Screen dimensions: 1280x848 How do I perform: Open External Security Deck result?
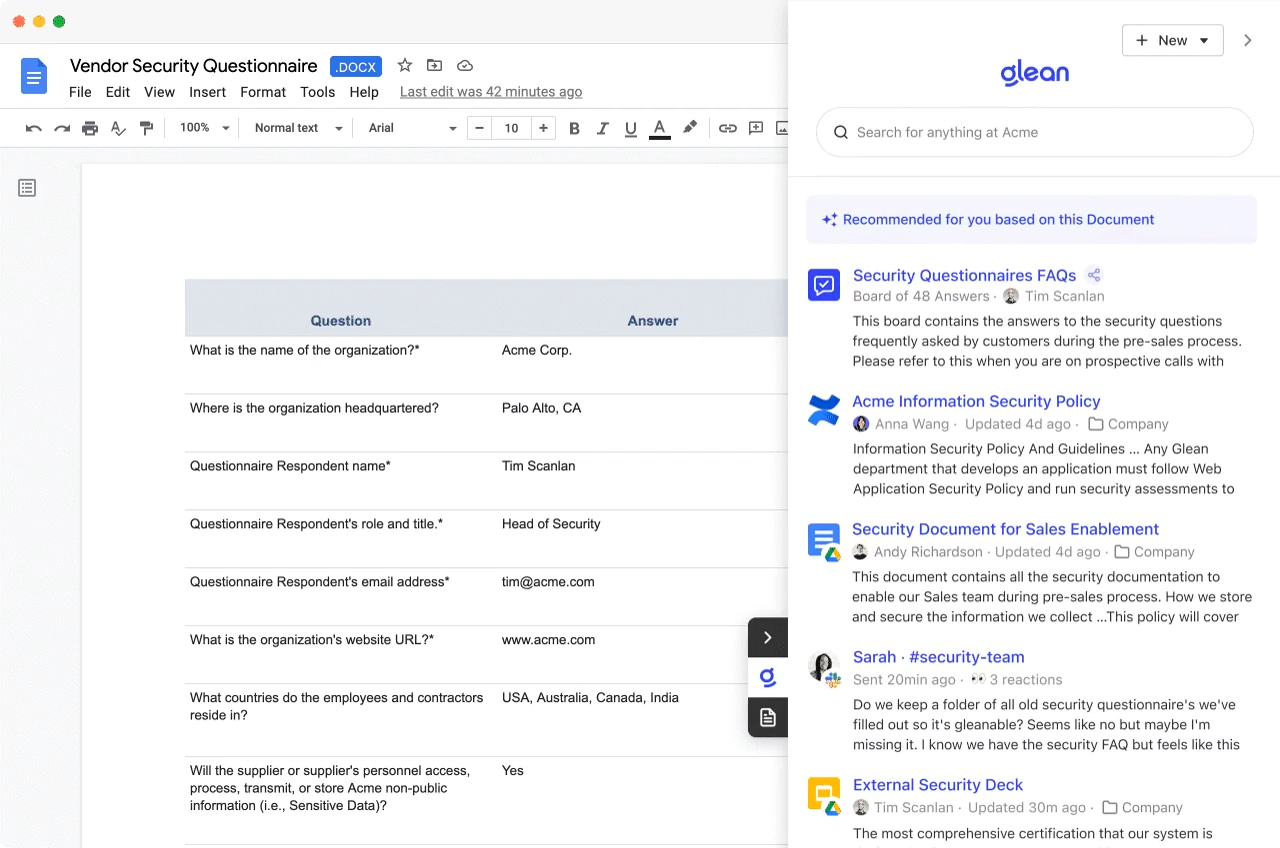(x=938, y=785)
